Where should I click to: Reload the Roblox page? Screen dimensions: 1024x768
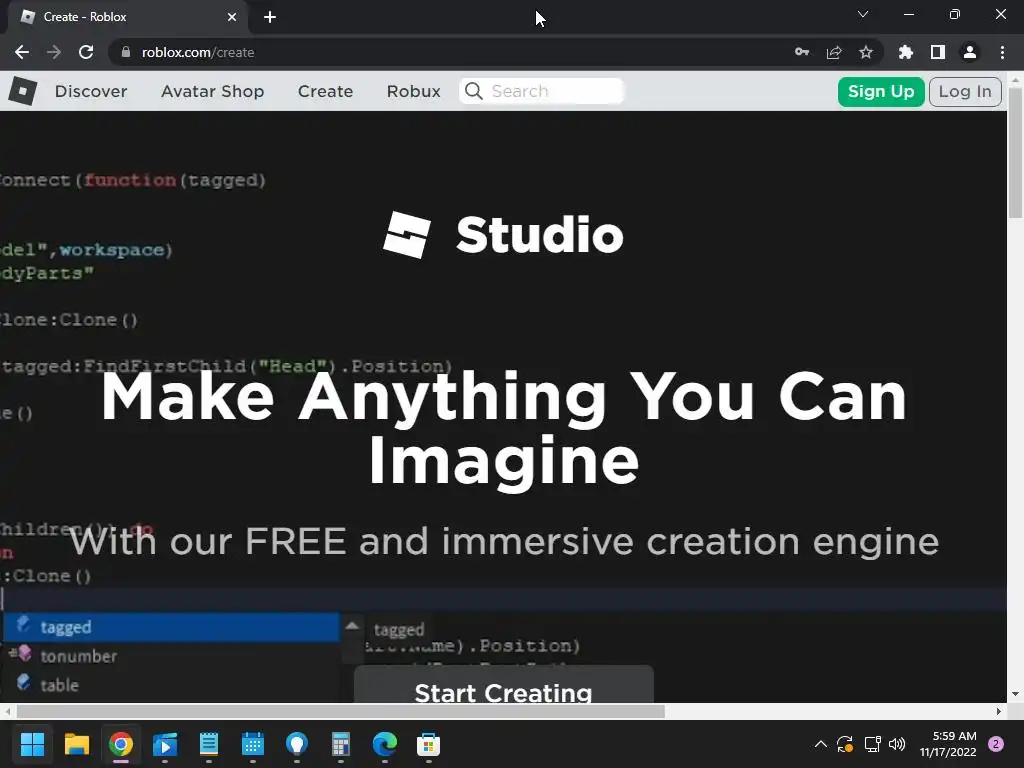click(86, 52)
